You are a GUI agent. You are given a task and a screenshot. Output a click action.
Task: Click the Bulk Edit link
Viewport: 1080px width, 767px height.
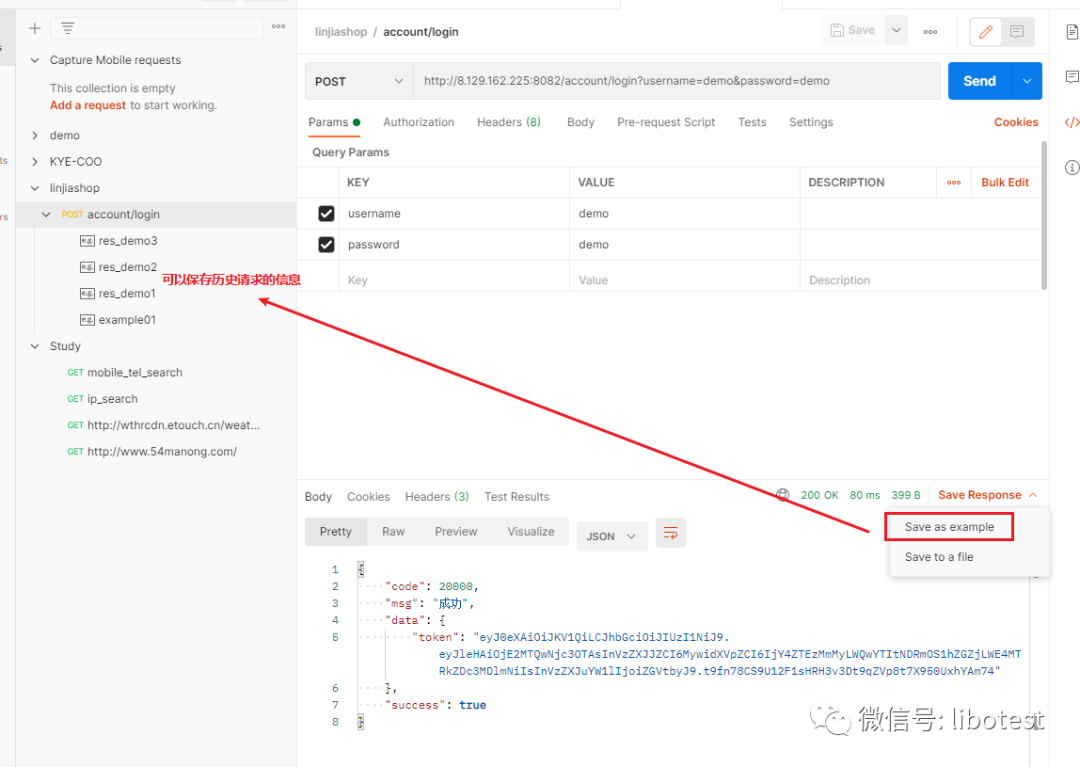pyautogui.click(x=1004, y=182)
